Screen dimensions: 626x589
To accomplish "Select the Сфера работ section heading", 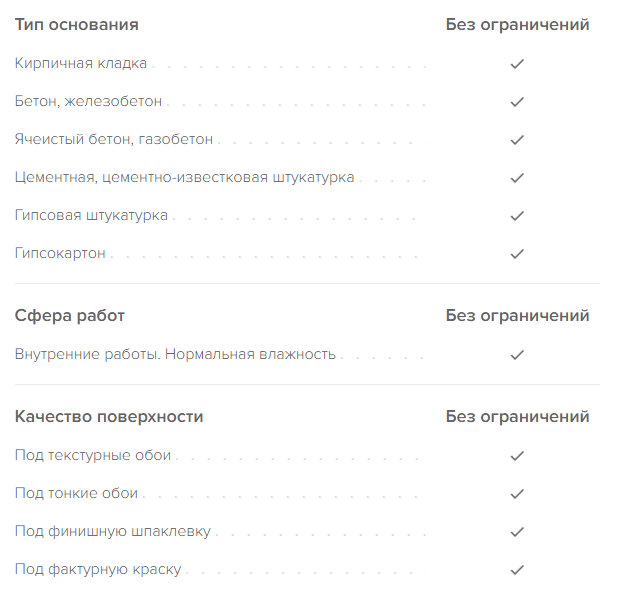I will coord(70,316).
